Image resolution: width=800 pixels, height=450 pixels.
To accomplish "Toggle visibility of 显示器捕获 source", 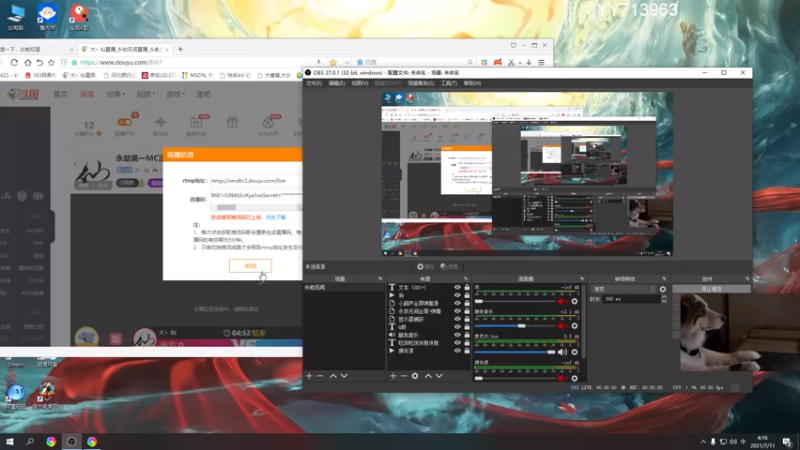I will click(x=457, y=319).
